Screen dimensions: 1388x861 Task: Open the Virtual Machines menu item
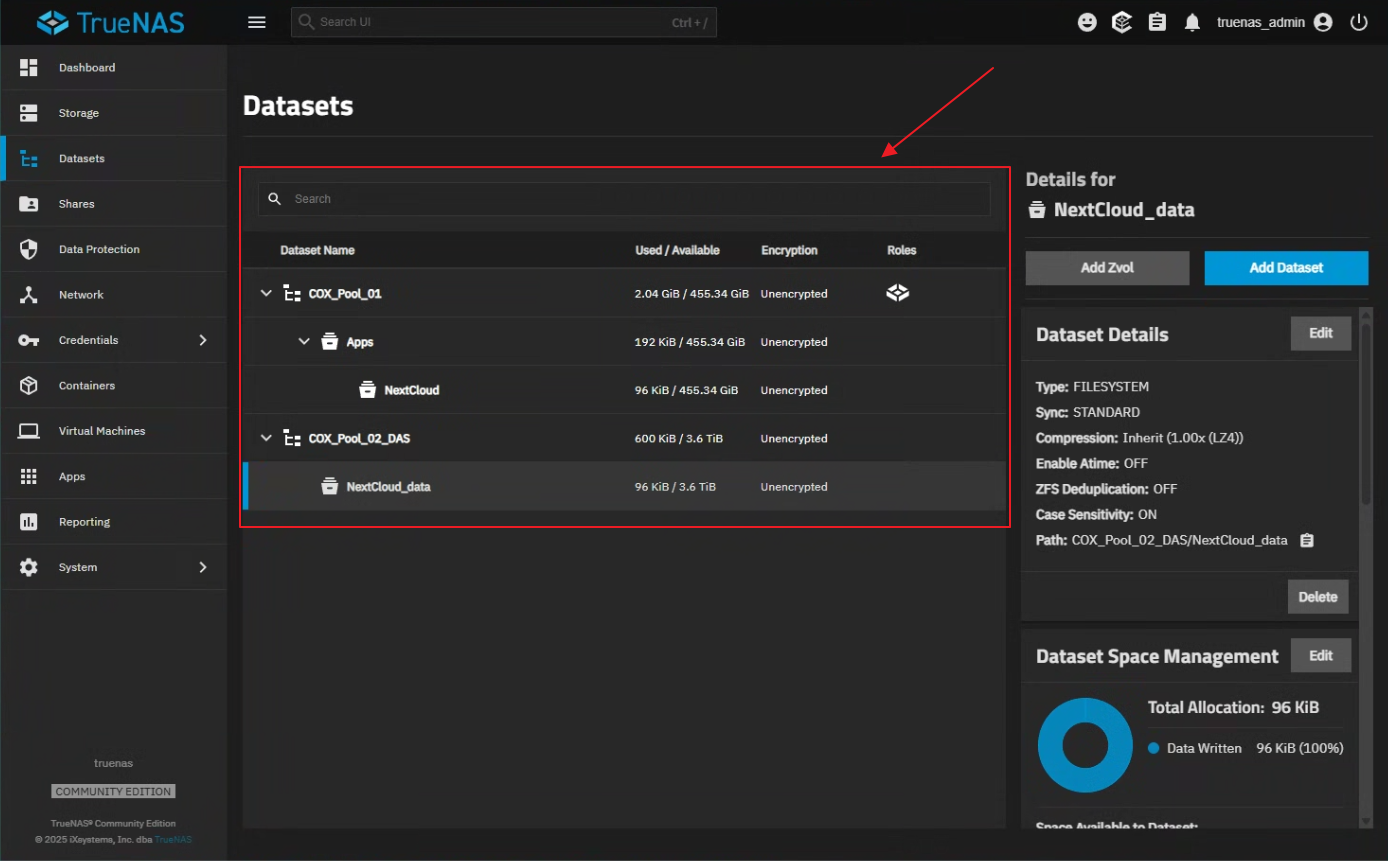[114, 431]
